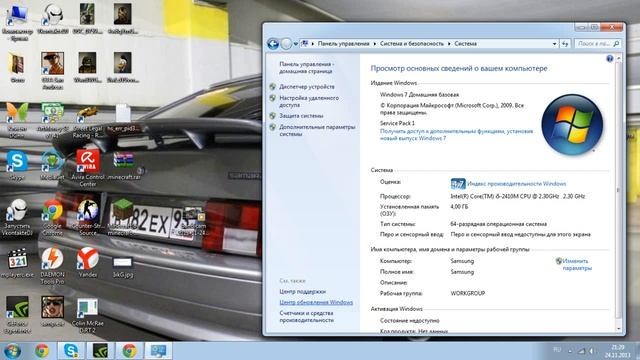
Task: Open Skype desktop shortcut
Action: point(17,165)
